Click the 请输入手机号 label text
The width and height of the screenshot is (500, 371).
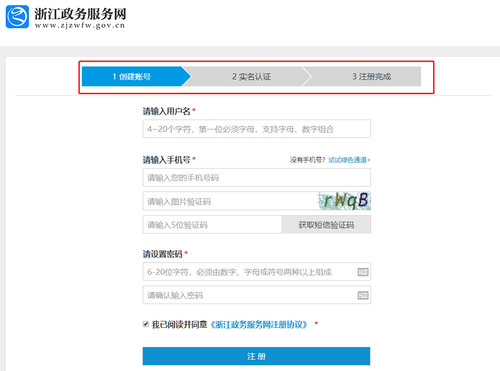coord(166,160)
